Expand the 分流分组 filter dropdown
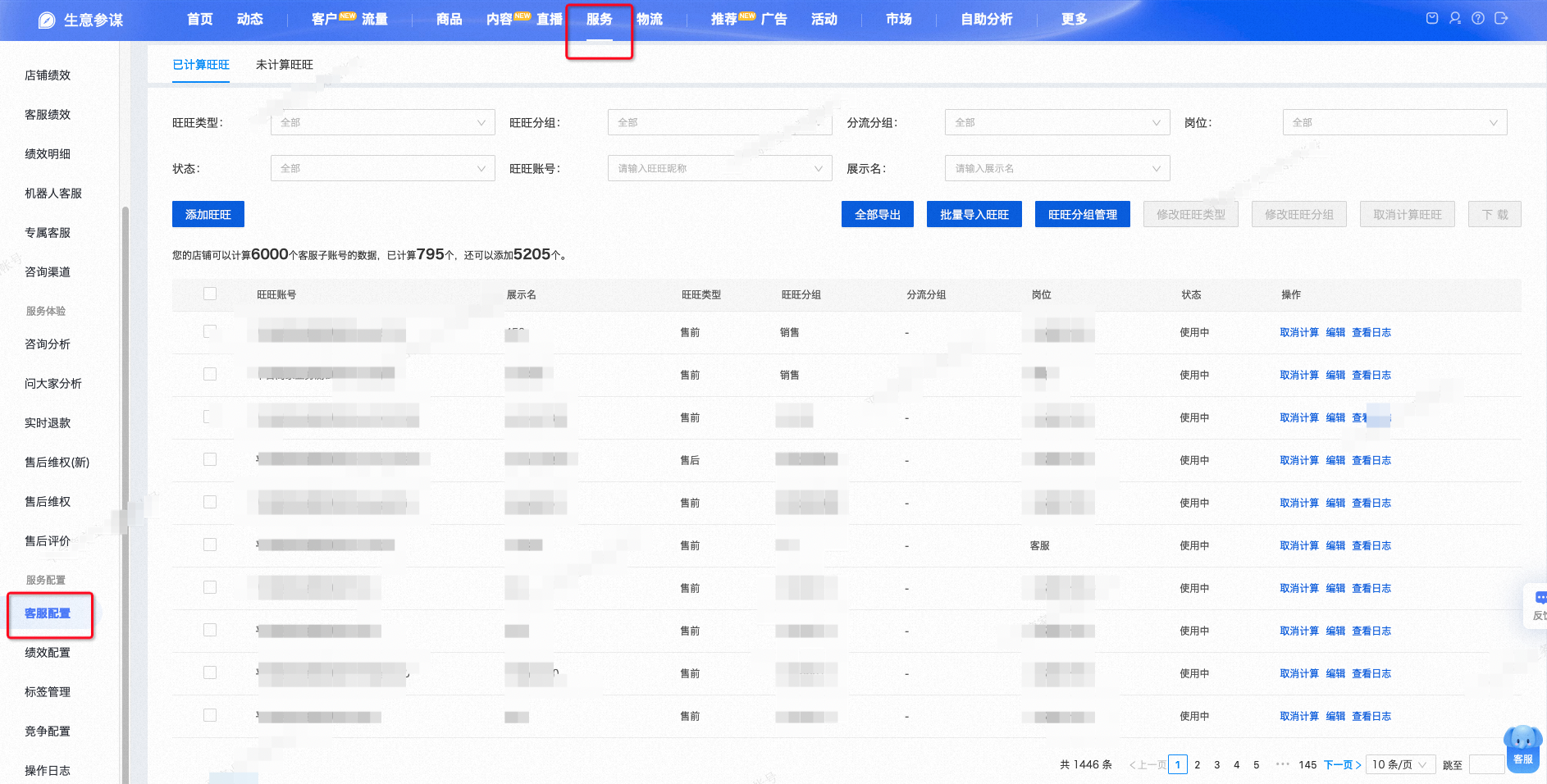Screen dimensions: 1547x784 click(1057, 122)
